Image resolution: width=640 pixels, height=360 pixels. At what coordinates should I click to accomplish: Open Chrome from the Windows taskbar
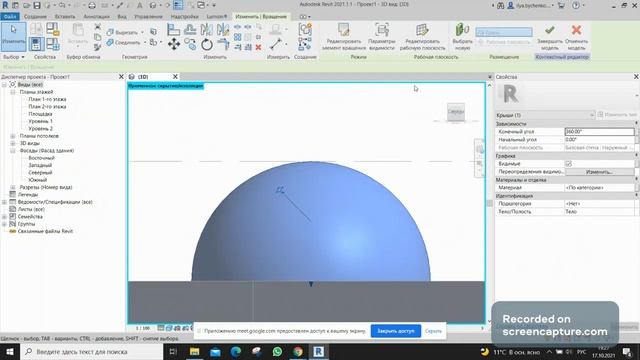(298, 351)
